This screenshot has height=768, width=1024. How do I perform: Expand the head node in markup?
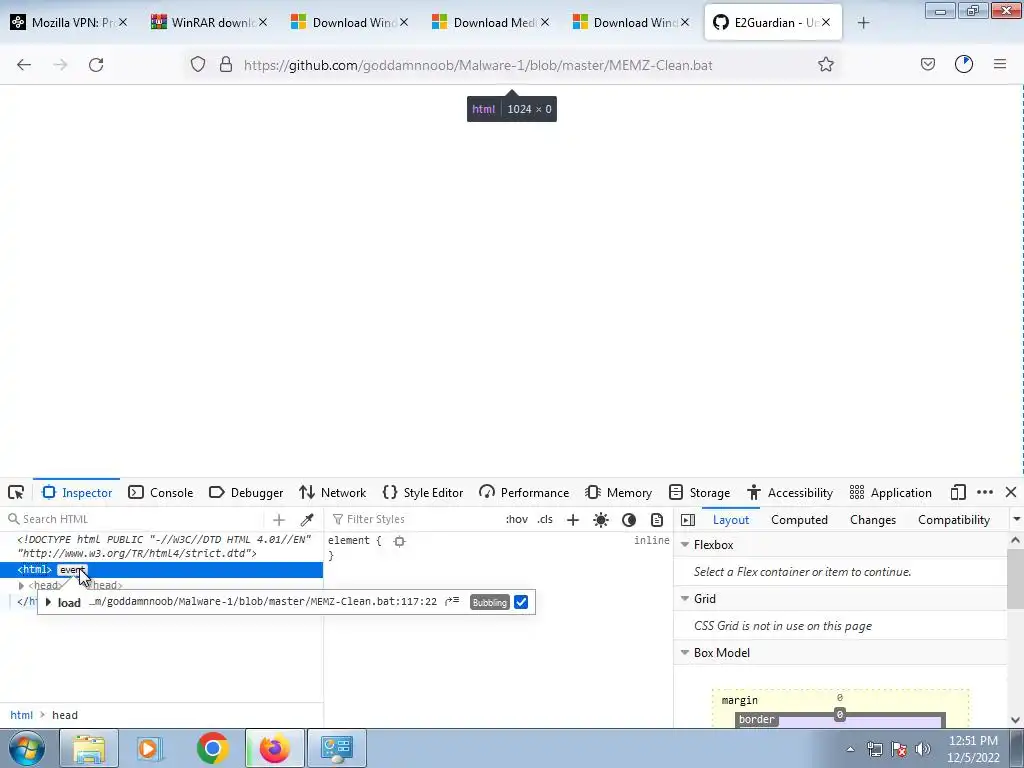[21, 586]
